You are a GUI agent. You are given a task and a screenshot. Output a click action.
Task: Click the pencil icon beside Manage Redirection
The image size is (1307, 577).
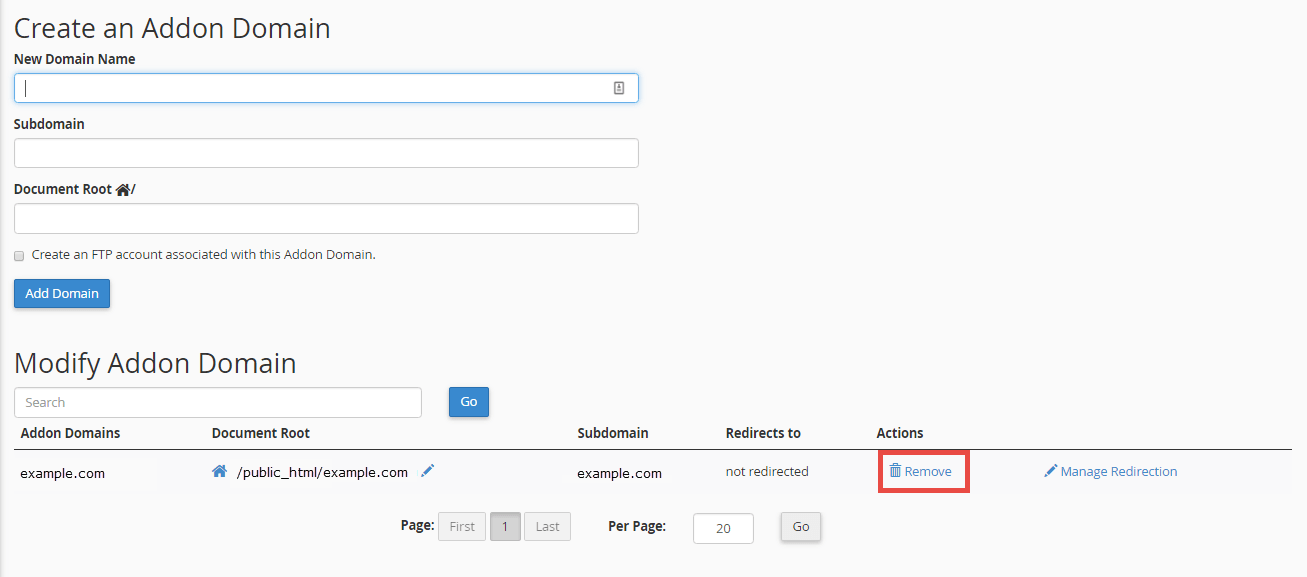coord(1050,471)
